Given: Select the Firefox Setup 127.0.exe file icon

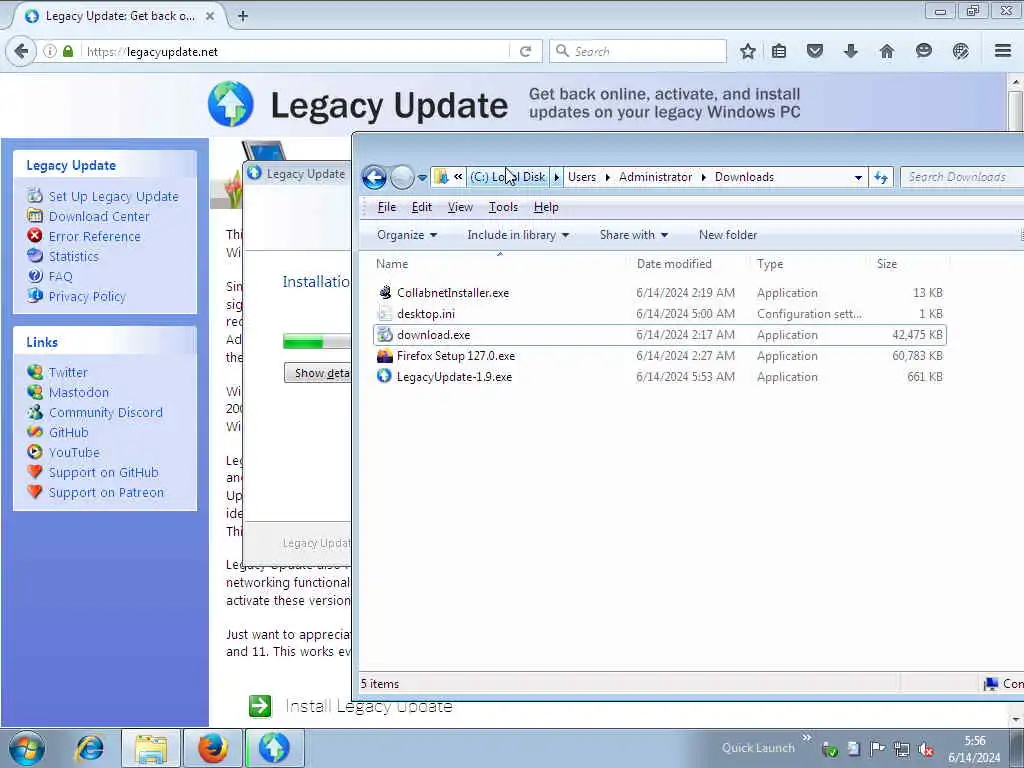Looking at the screenshot, I should point(385,356).
